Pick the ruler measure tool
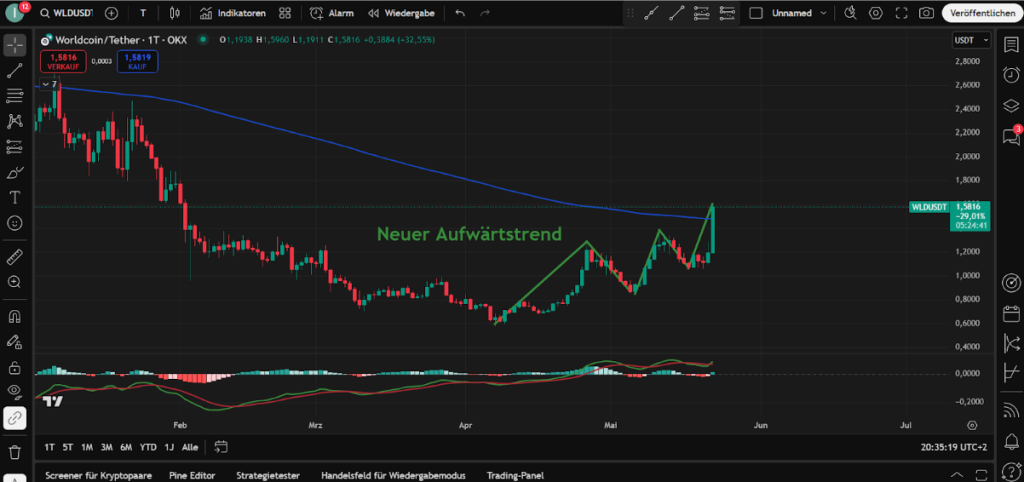 pos(15,257)
